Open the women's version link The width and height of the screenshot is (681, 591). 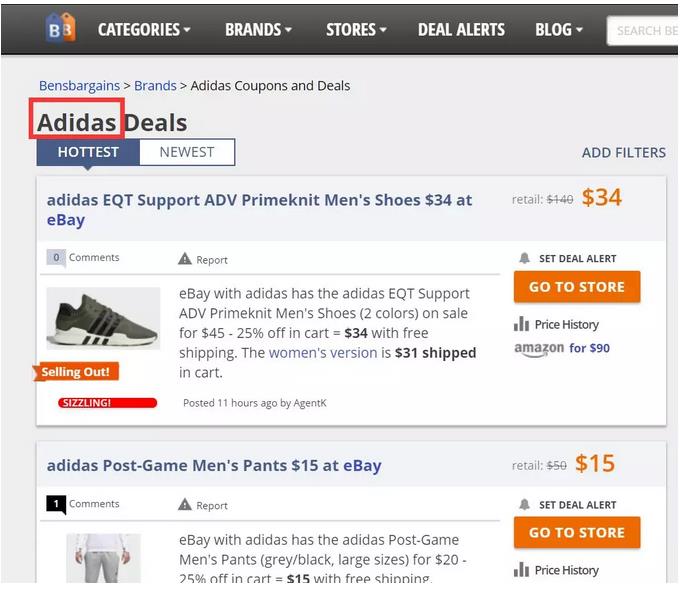click(322, 353)
